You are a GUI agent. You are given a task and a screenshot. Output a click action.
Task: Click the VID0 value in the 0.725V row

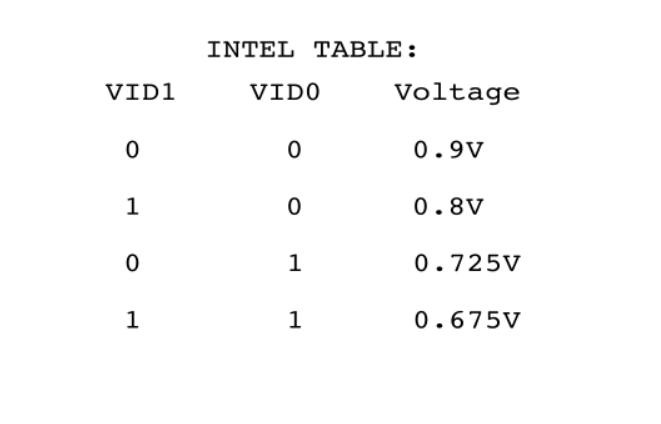293,267
